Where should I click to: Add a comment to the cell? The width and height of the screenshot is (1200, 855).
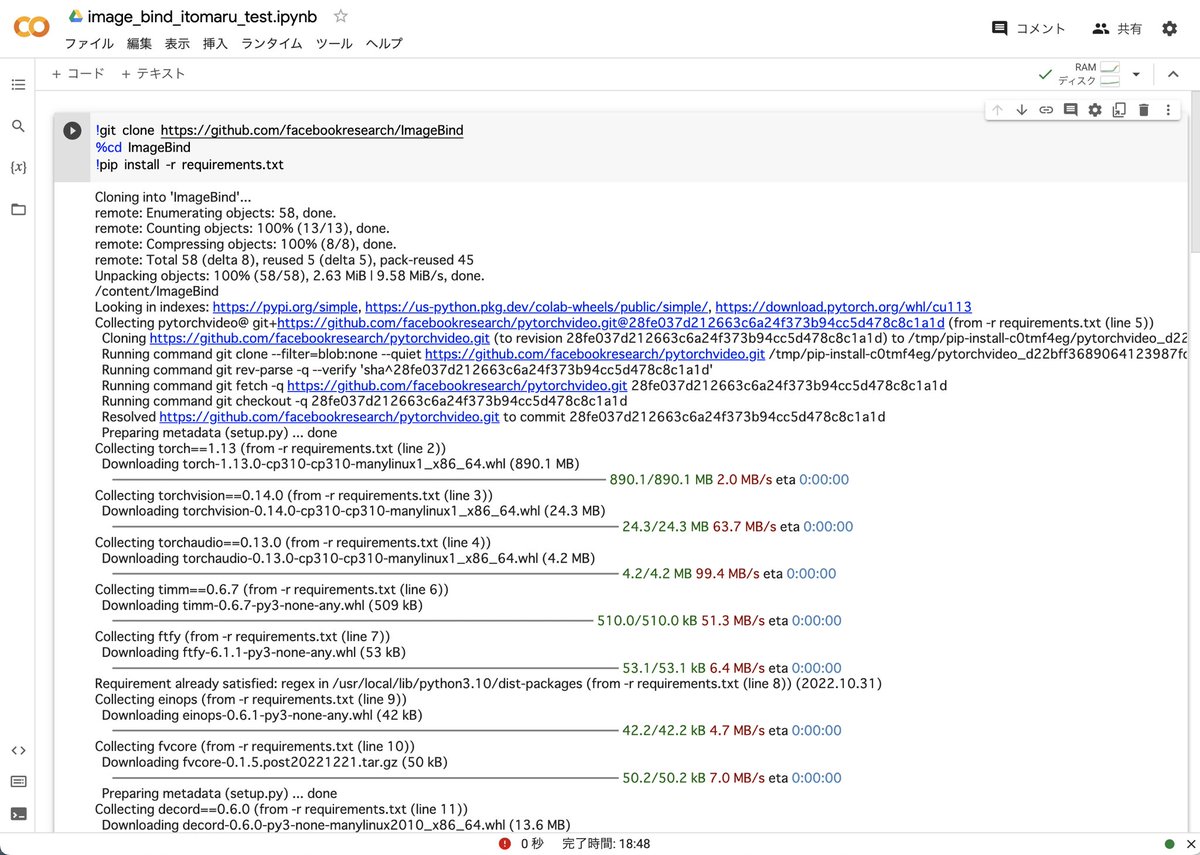(x=1070, y=110)
